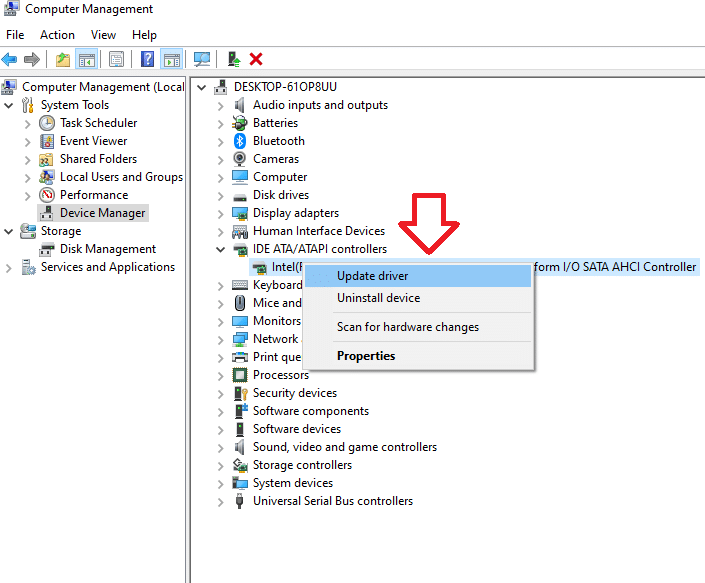Viewport: 705px width, 583px height.
Task: Expand the Computer category
Action: click(220, 178)
